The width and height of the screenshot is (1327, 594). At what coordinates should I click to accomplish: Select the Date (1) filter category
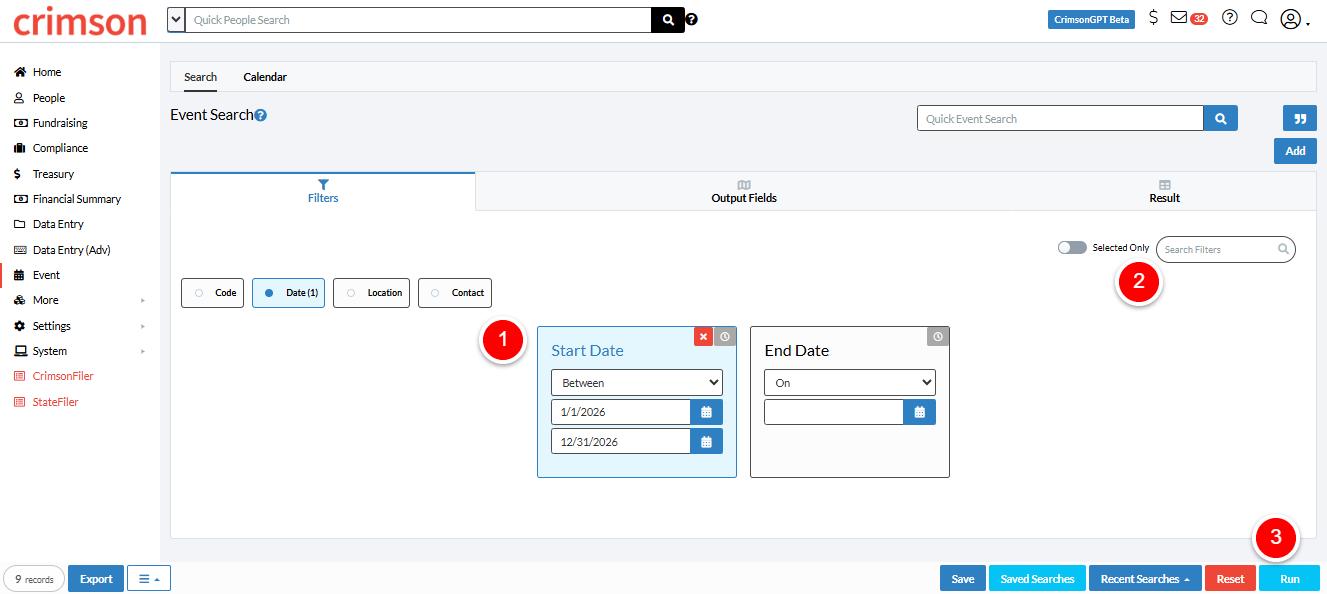click(x=288, y=293)
